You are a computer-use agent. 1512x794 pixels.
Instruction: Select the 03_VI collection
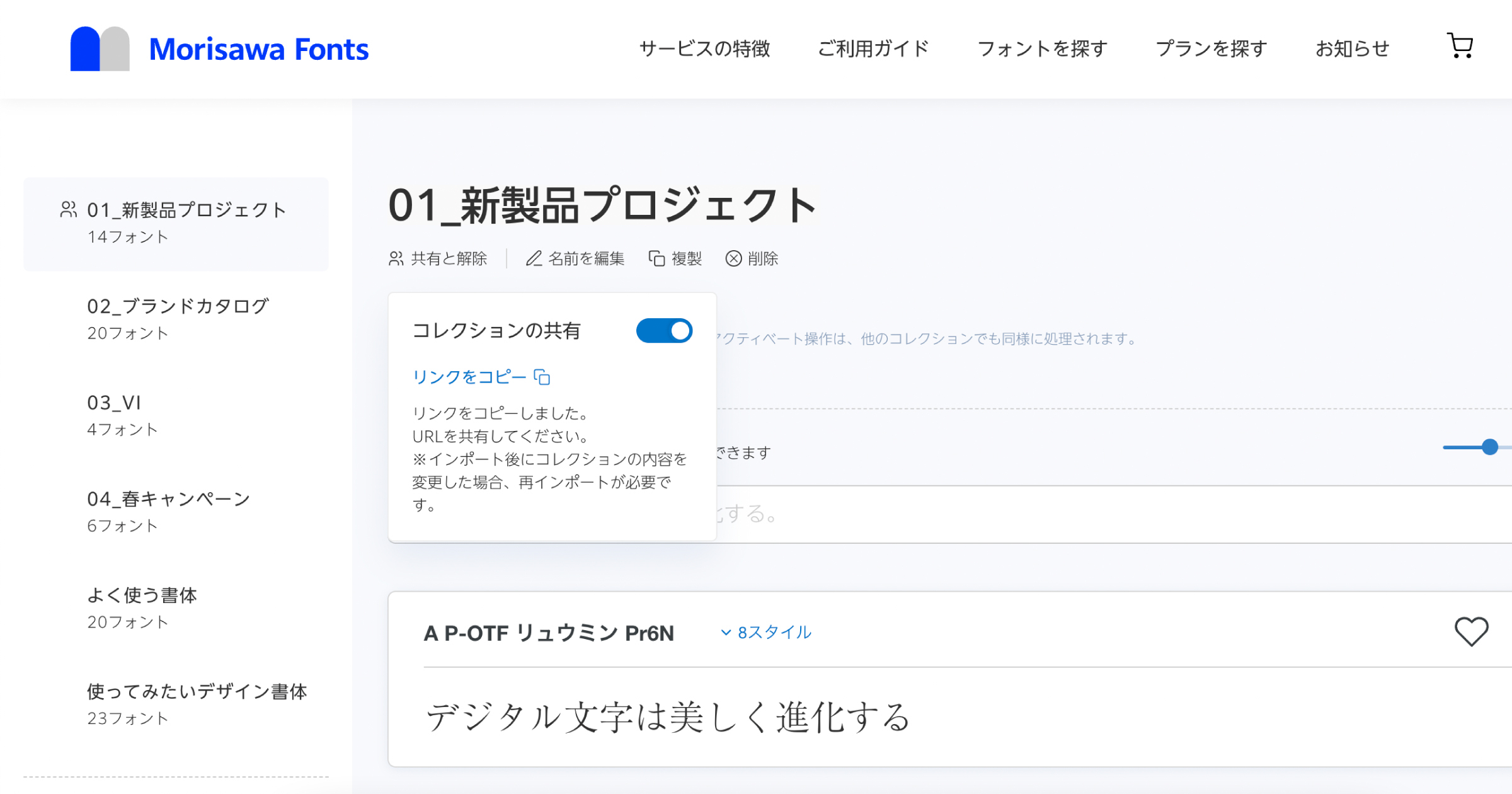(x=114, y=402)
